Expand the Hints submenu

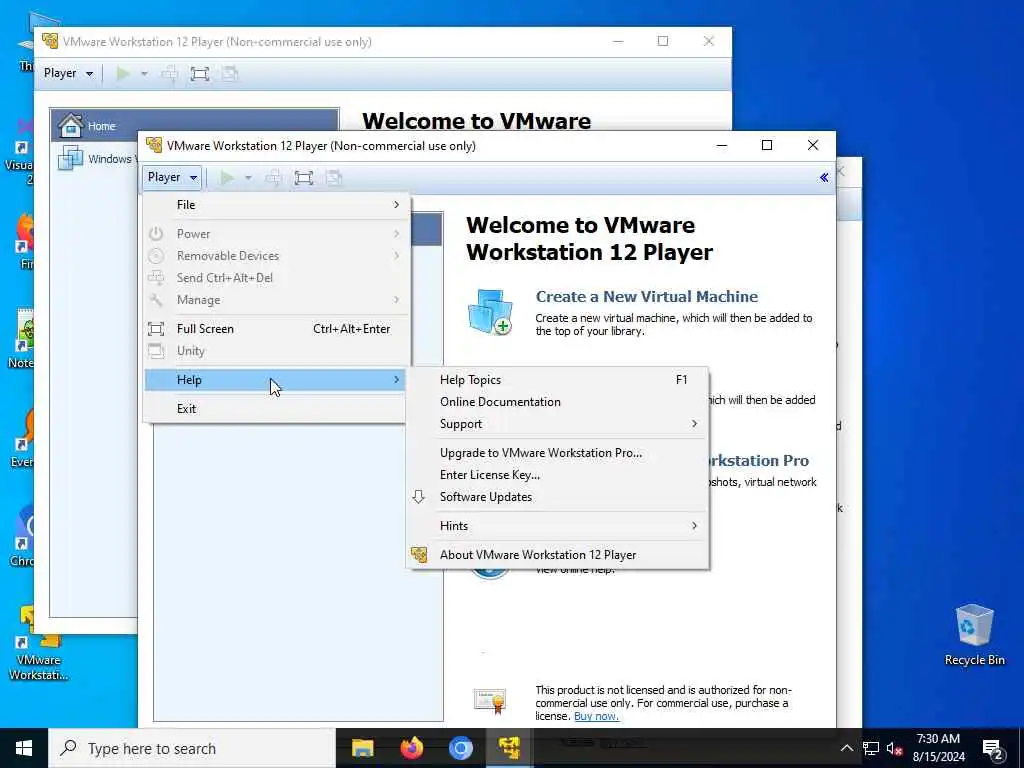558,526
